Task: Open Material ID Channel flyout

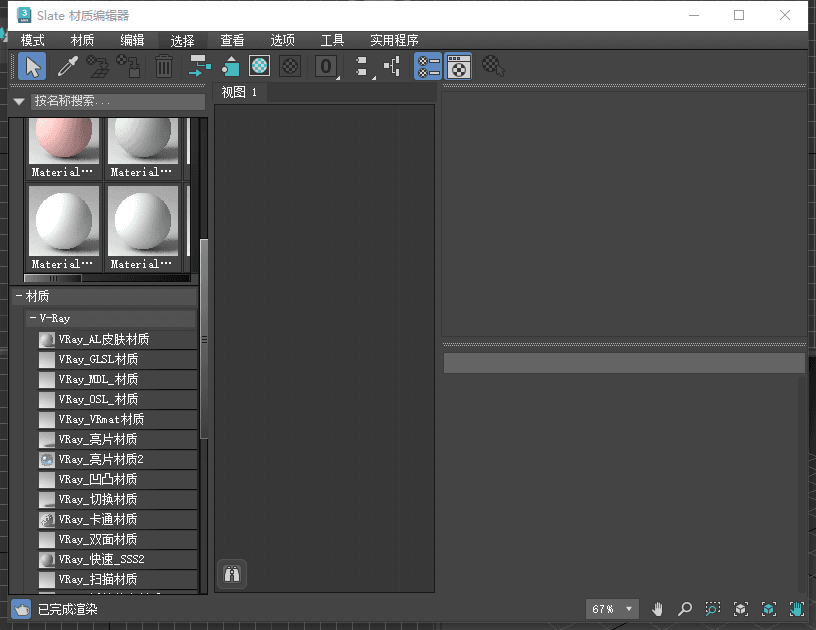Action: pos(326,67)
